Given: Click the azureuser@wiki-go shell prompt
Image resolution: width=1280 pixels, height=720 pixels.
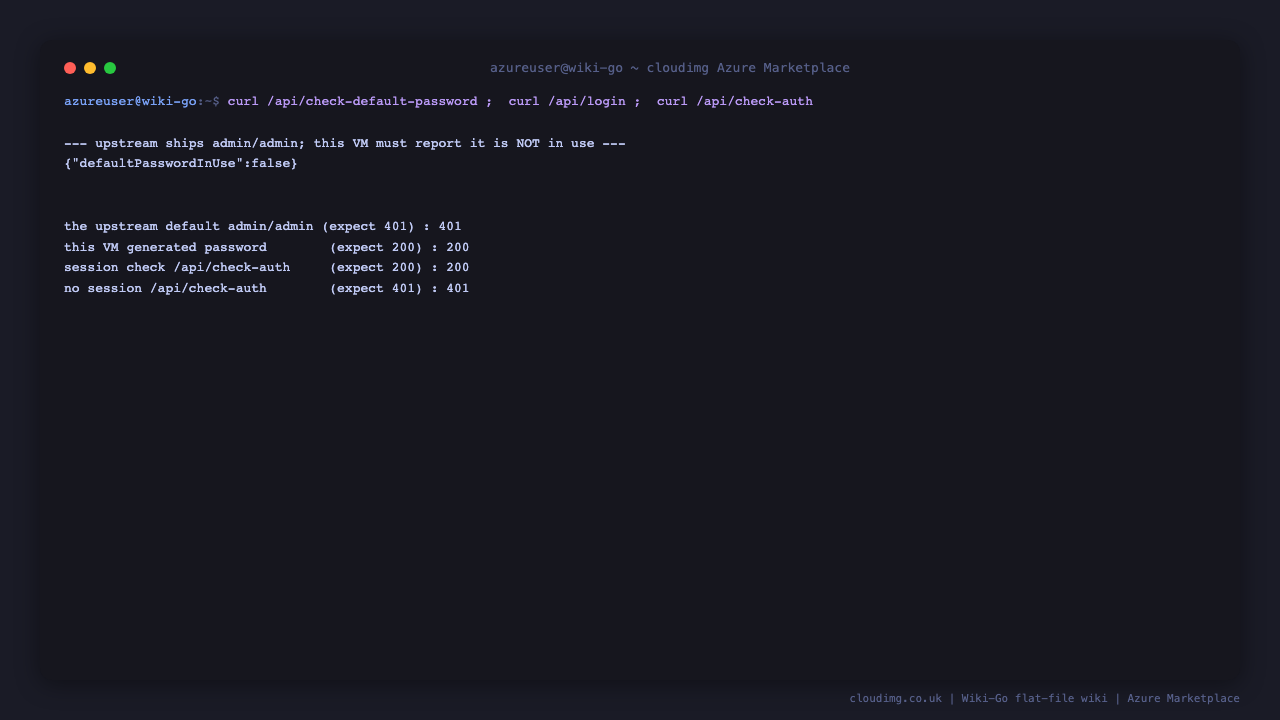Looking at the screenshot, I should tap(142, 101).
